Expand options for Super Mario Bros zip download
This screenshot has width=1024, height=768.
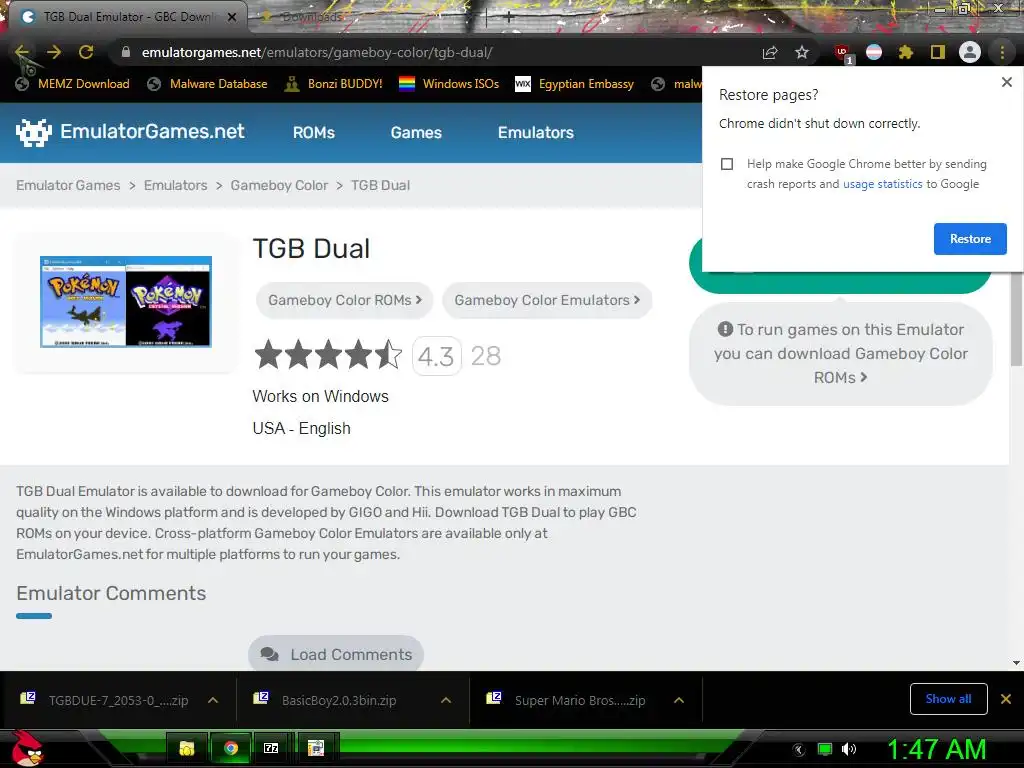point(679,700)
